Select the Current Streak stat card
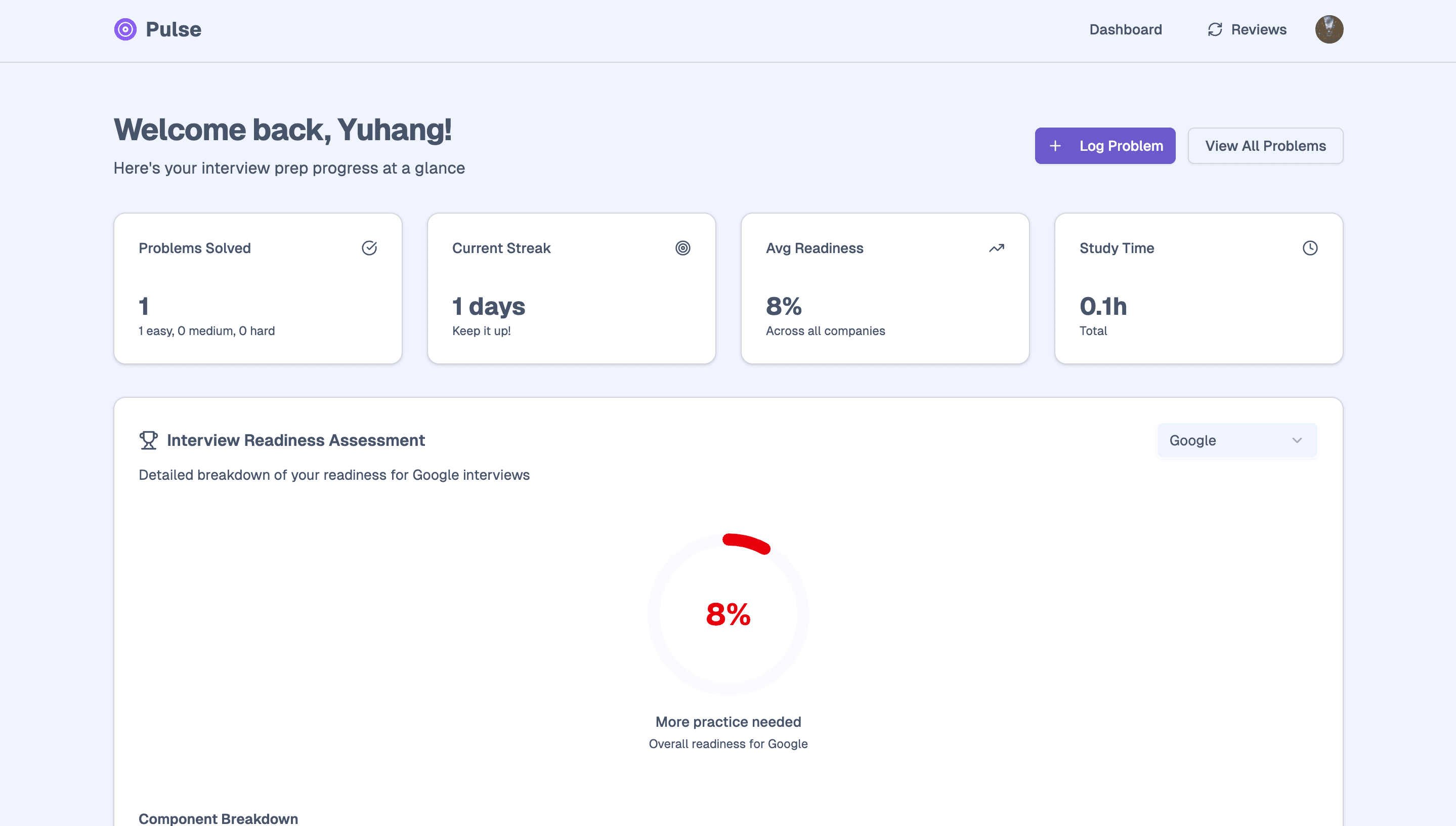Viewport: 1456px width, 826px height. coord(571,288)
